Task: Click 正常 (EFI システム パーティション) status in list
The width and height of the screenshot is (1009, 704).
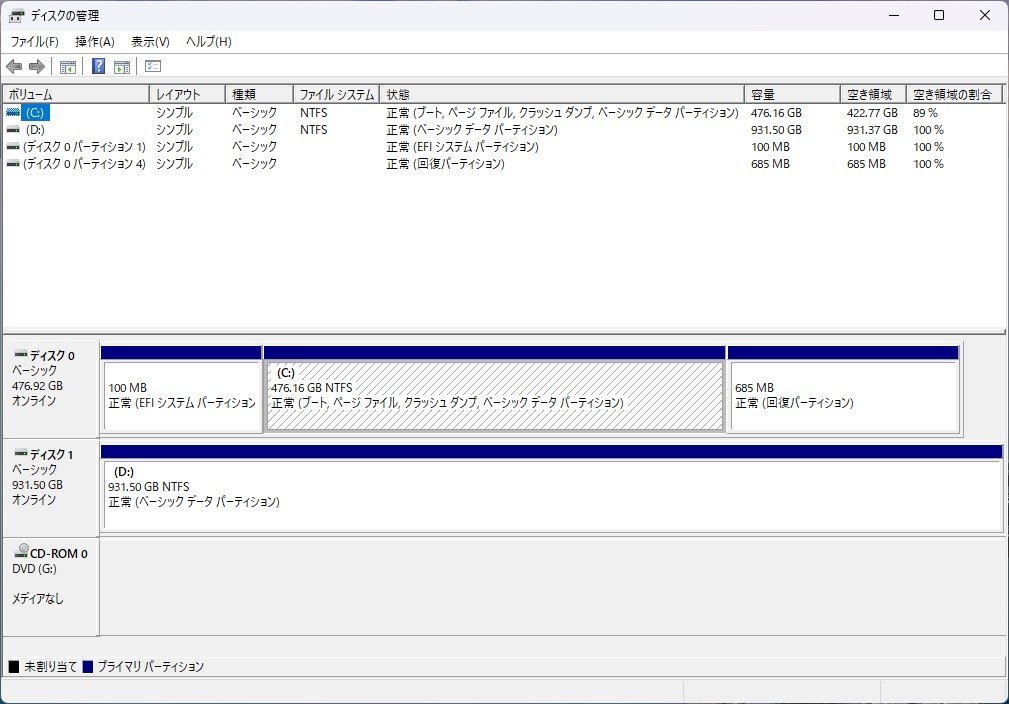Action: click(462, 147)
